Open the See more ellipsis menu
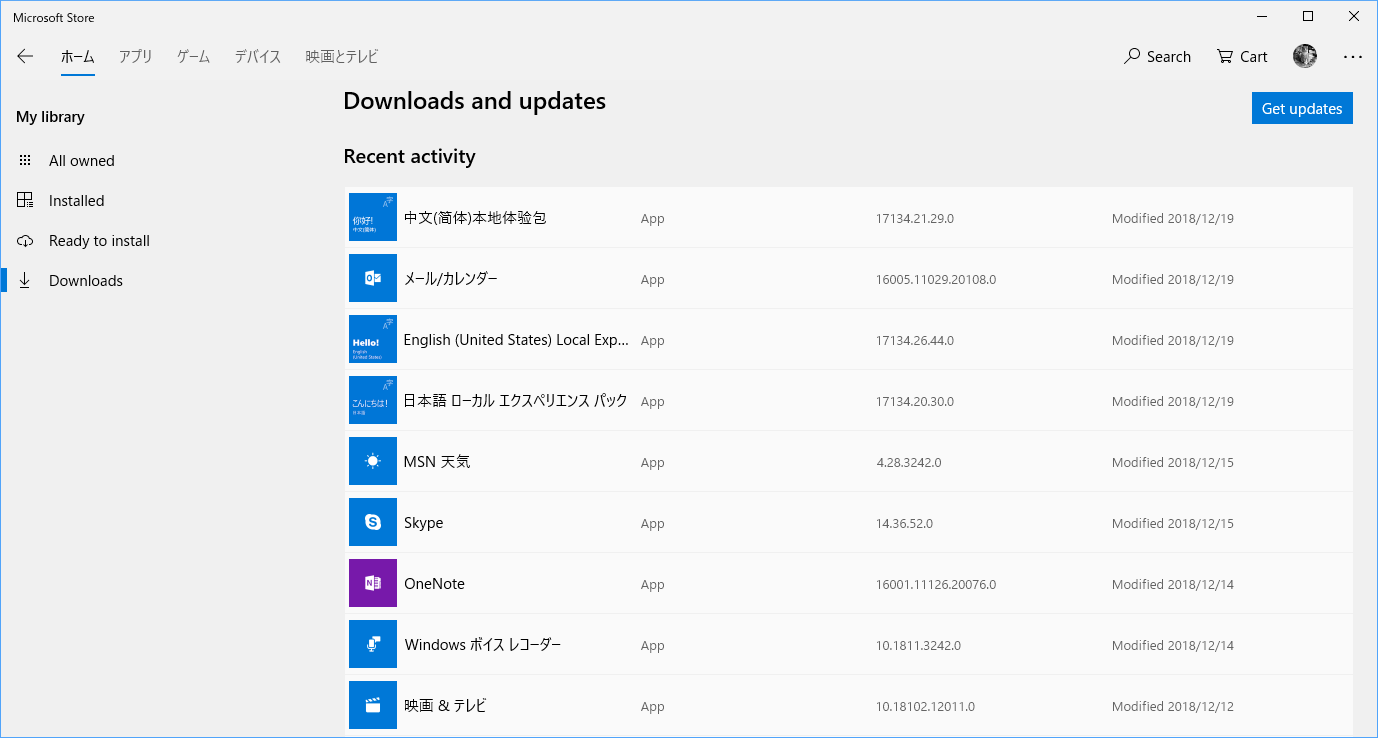This screenshot has height=738, width=1378. click(x=1352, y=57)
